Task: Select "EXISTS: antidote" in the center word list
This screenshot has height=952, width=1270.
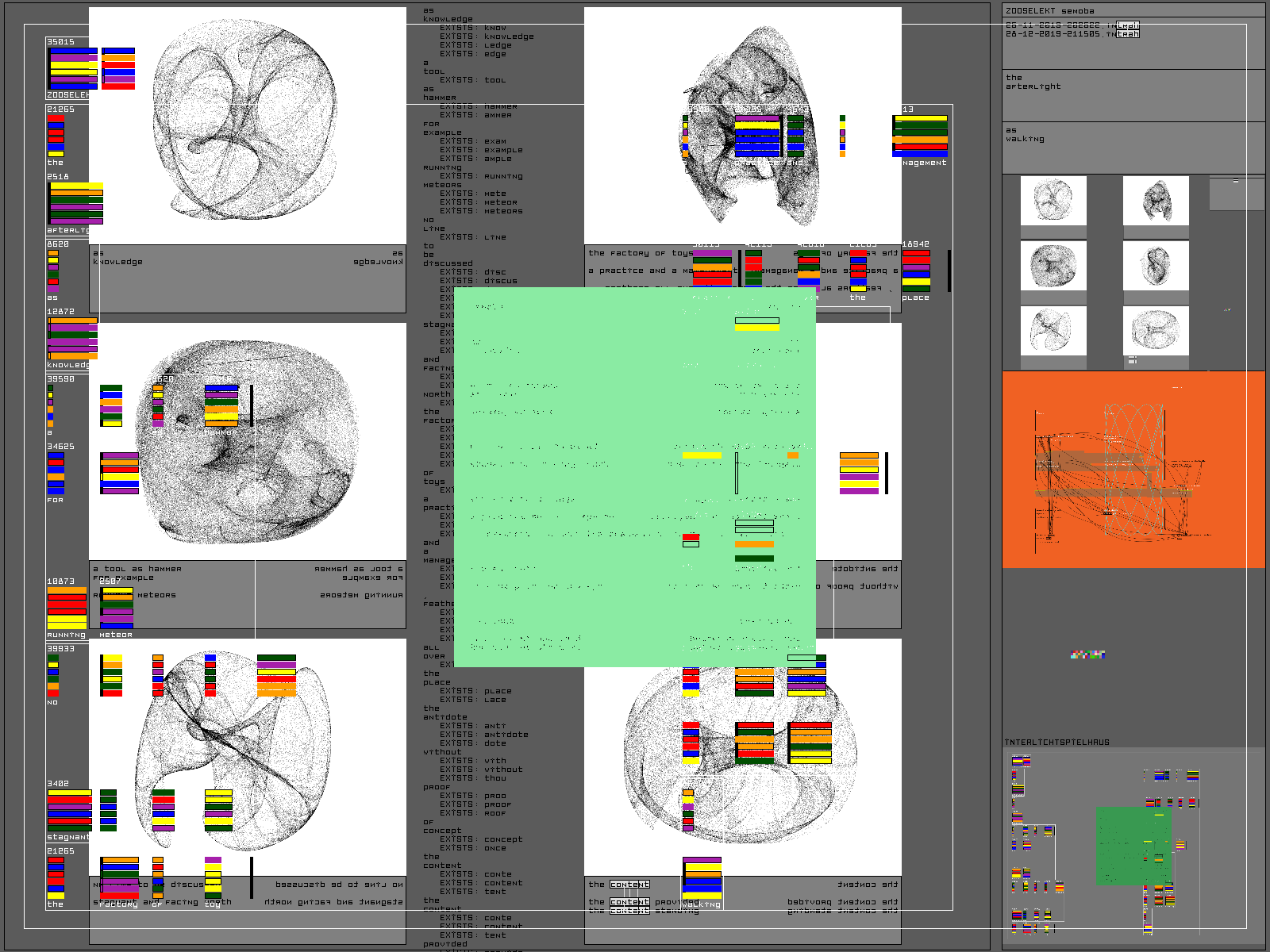Action: (483, 735)
